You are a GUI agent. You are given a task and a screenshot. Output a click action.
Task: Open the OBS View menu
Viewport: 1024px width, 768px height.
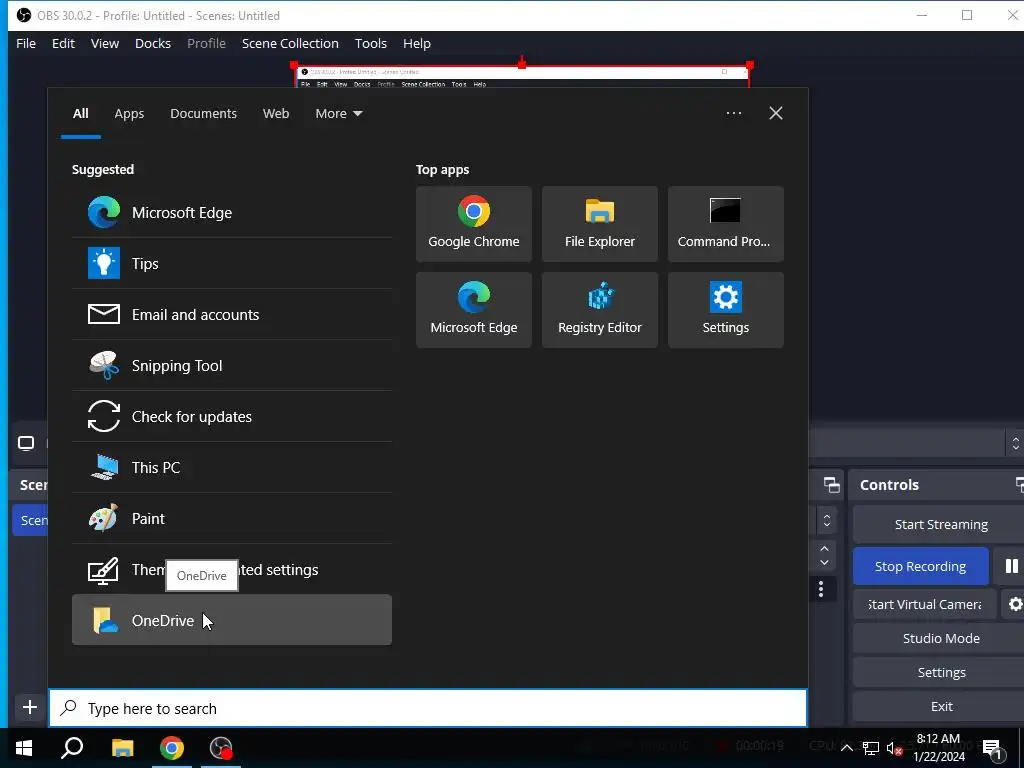click(x=104, y=43)
